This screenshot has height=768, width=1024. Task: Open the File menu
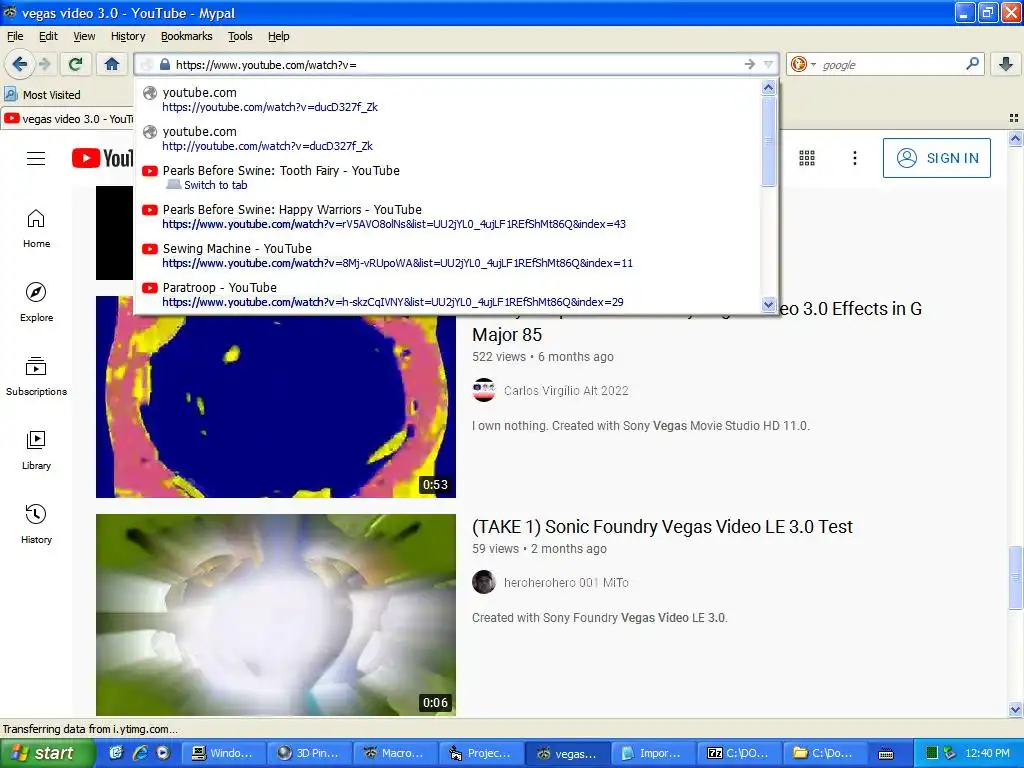[x=15, y=36]
